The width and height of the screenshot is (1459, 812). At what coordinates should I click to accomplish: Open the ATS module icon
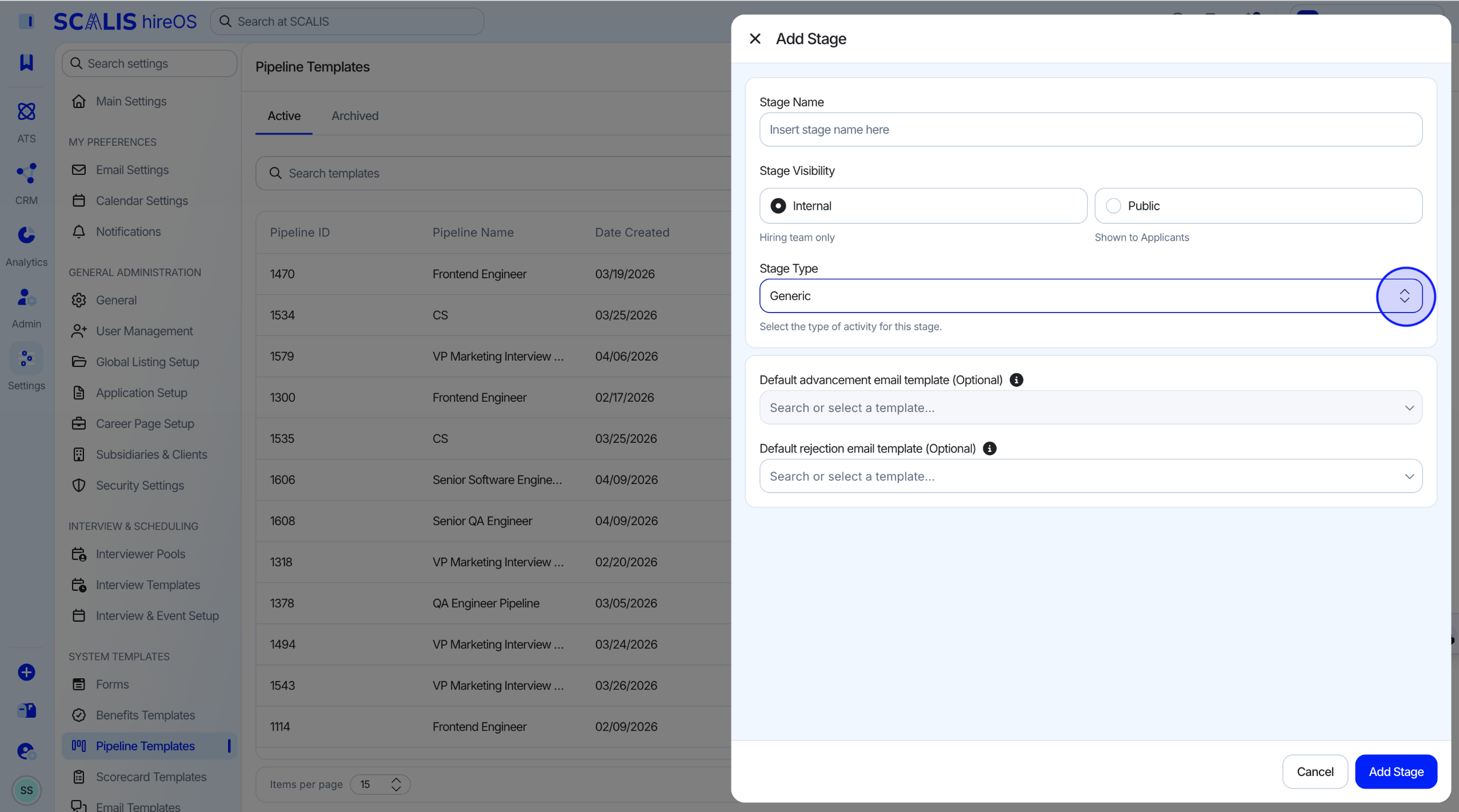(26, 111)
